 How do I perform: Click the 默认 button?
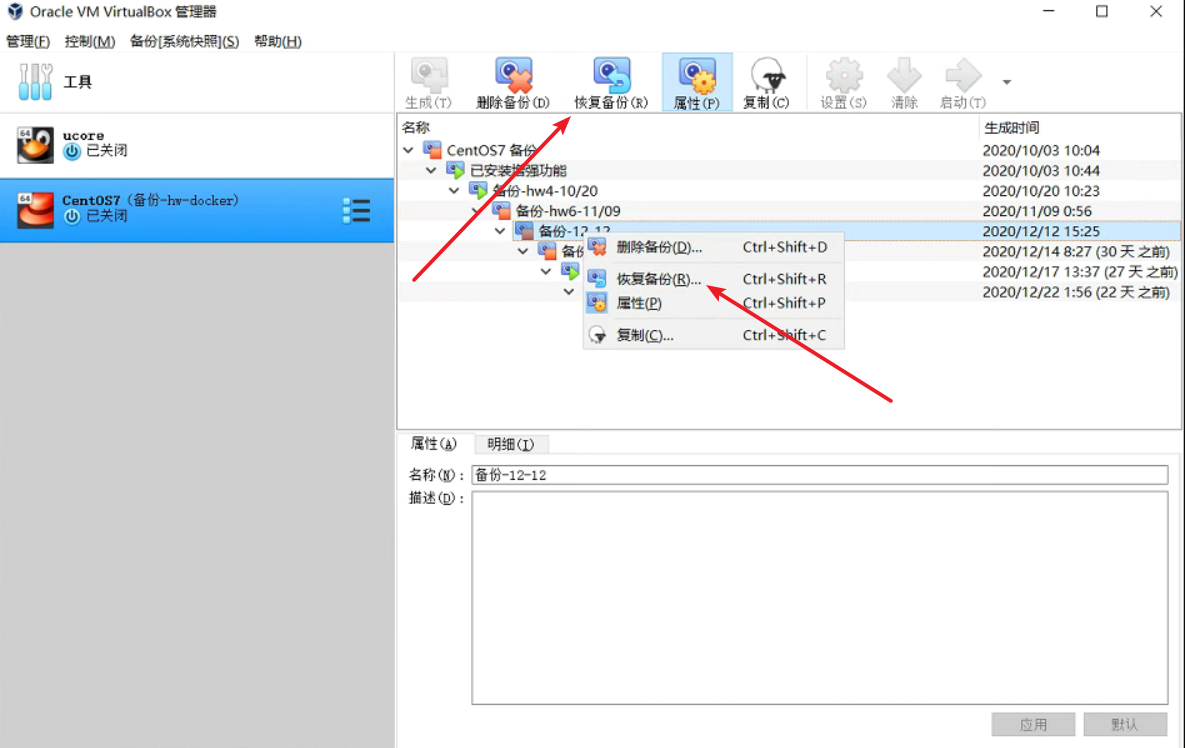[1125, 725]
